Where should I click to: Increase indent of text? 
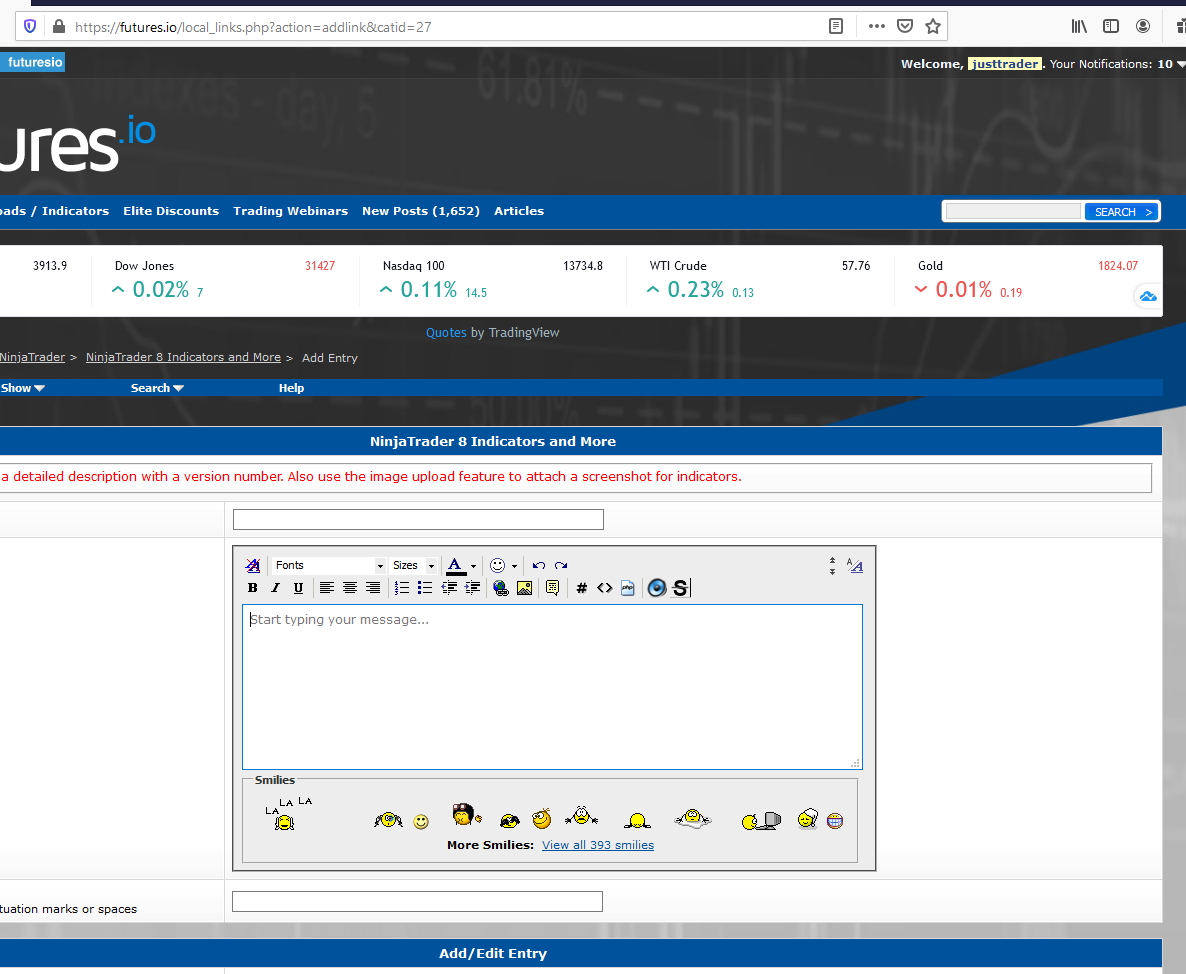[472, 588]
